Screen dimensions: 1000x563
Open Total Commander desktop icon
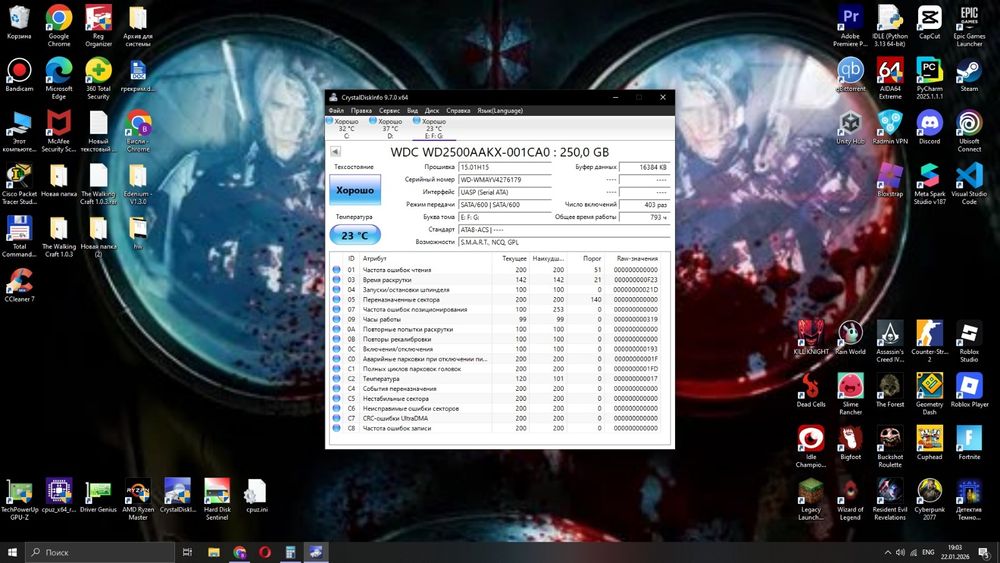pos(19,236)
